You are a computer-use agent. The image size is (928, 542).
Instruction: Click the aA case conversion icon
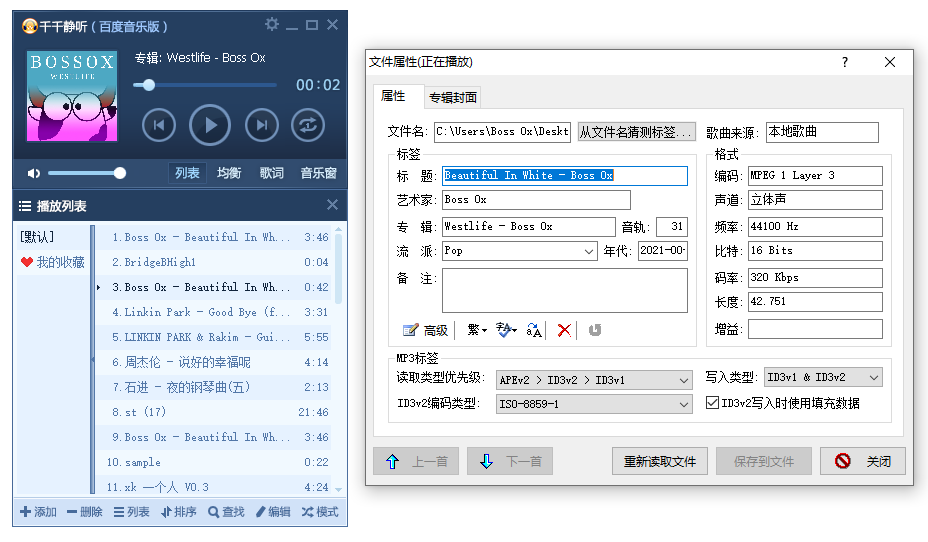click(533, 330)
